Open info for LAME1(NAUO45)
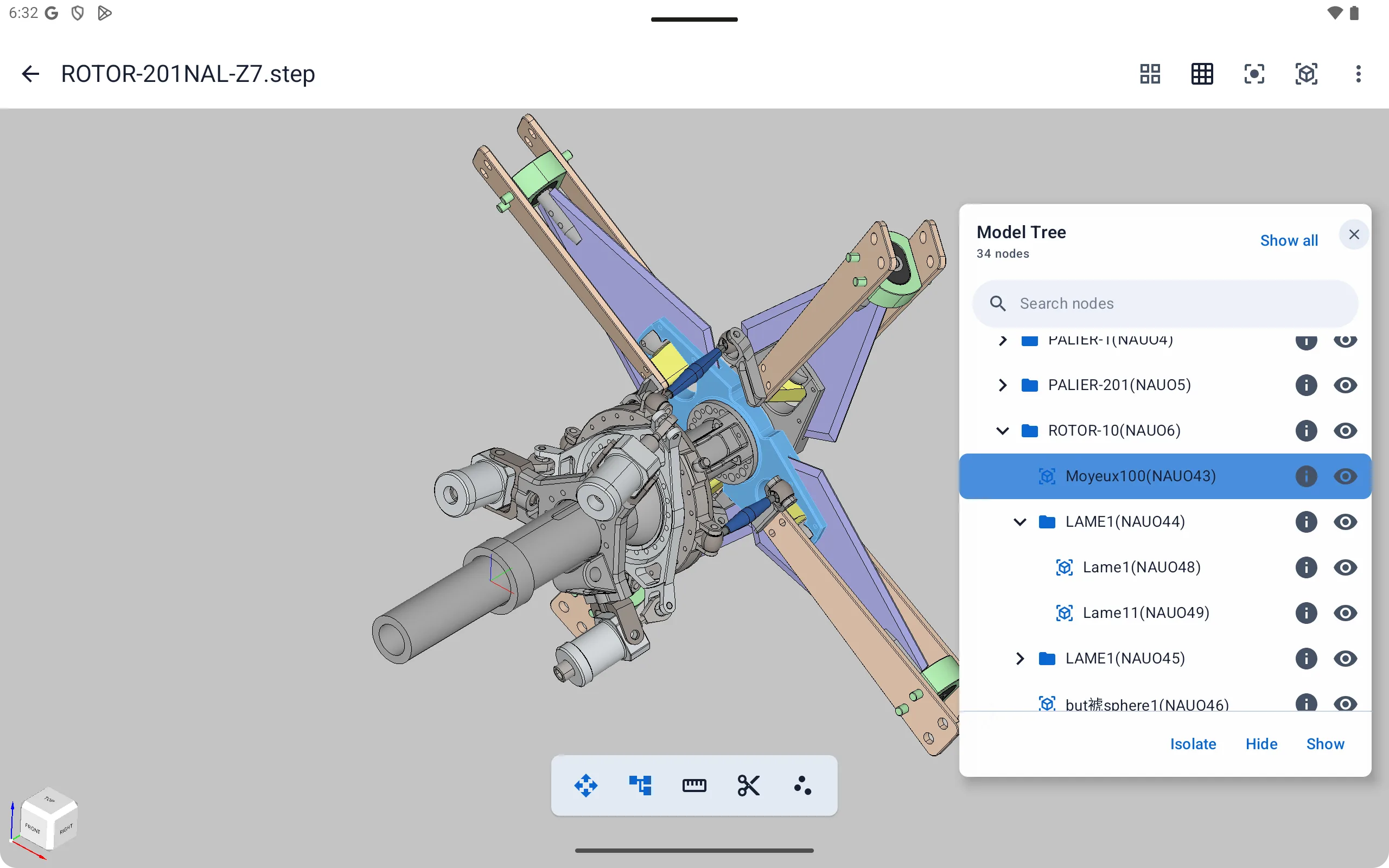The image size is (1389, 868). (1306, 659)
